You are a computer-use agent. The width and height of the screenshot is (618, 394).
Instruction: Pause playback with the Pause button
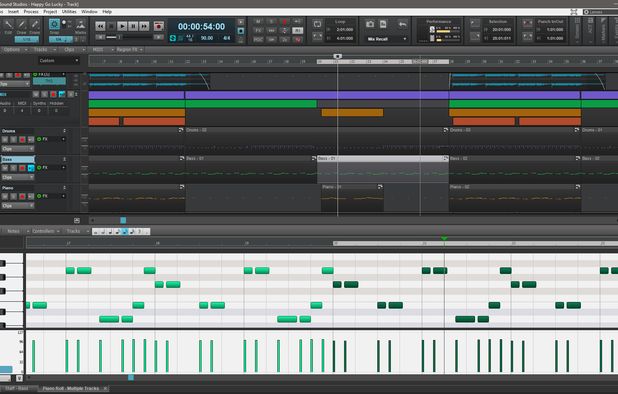133,26
